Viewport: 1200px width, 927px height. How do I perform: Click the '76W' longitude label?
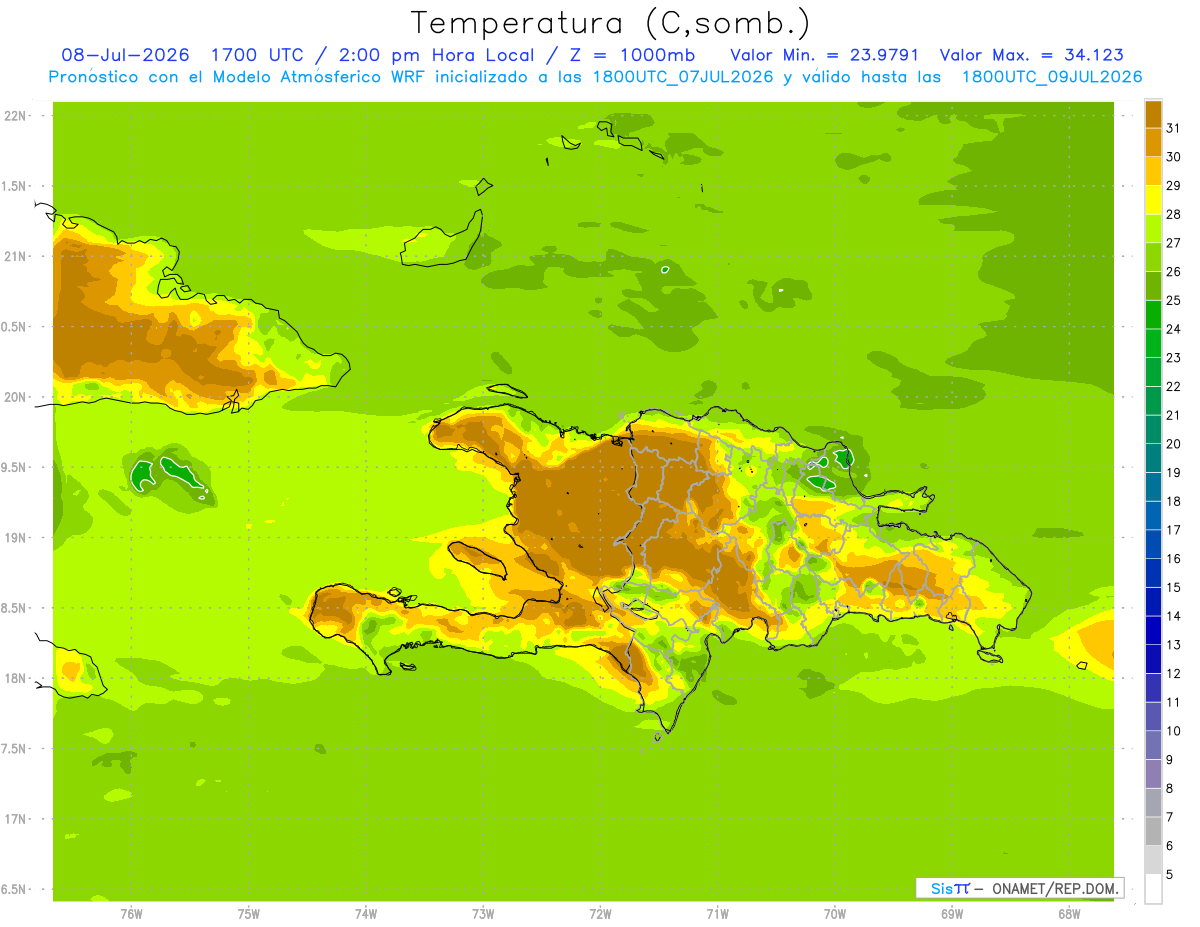pos(131,914)
